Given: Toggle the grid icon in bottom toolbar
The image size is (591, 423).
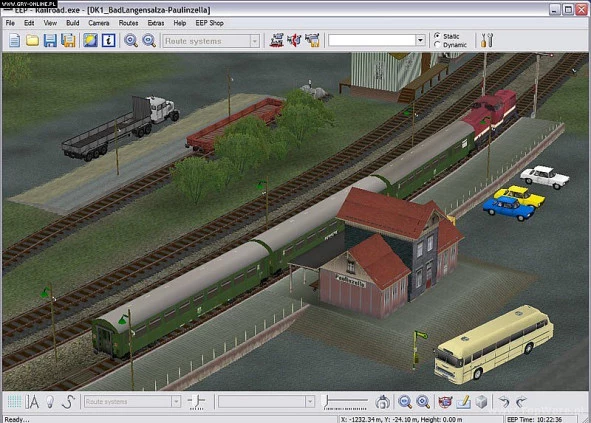Looking at the screenshot, I should 14,402.
